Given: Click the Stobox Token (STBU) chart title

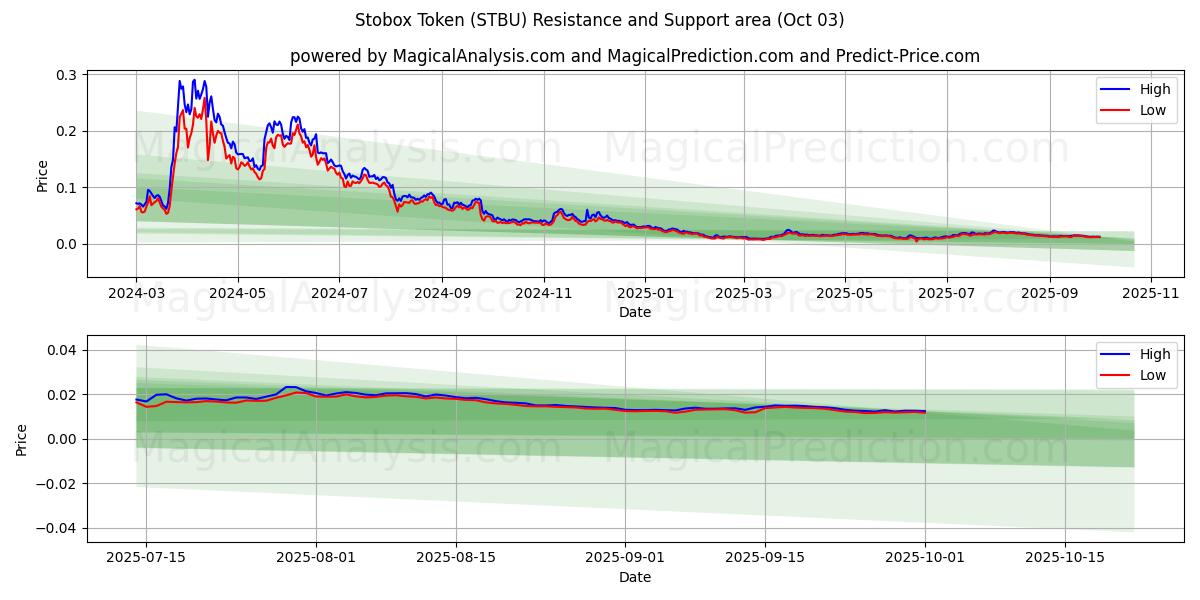Looking at the screenshot, I should [x=599, y=20].
